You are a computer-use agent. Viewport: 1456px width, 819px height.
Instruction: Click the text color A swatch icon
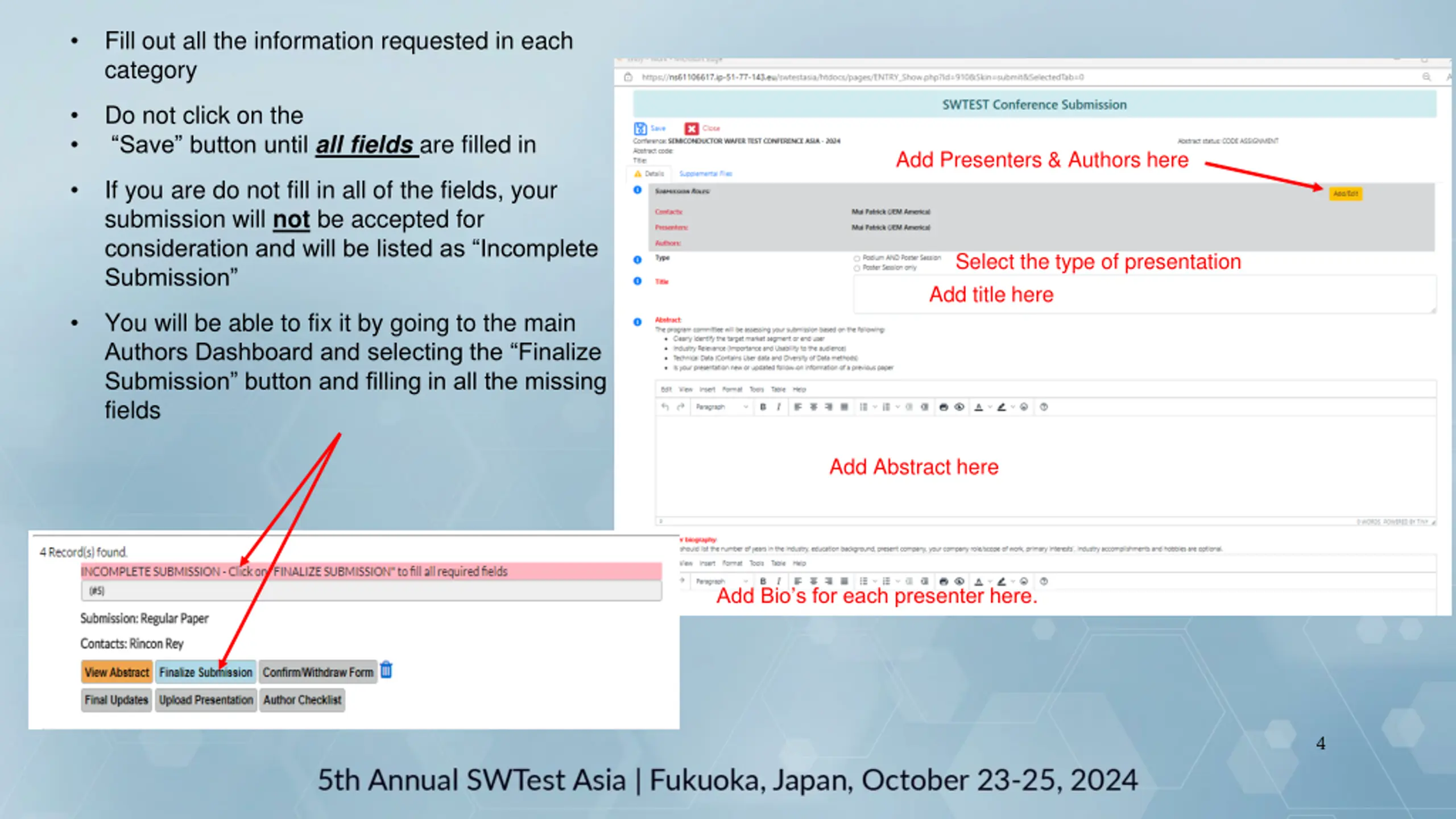[978, 407]
